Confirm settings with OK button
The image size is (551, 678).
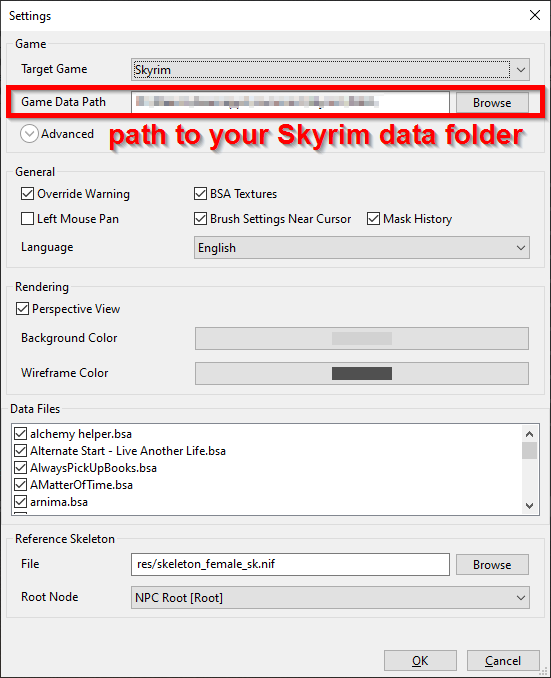[420, 661]
